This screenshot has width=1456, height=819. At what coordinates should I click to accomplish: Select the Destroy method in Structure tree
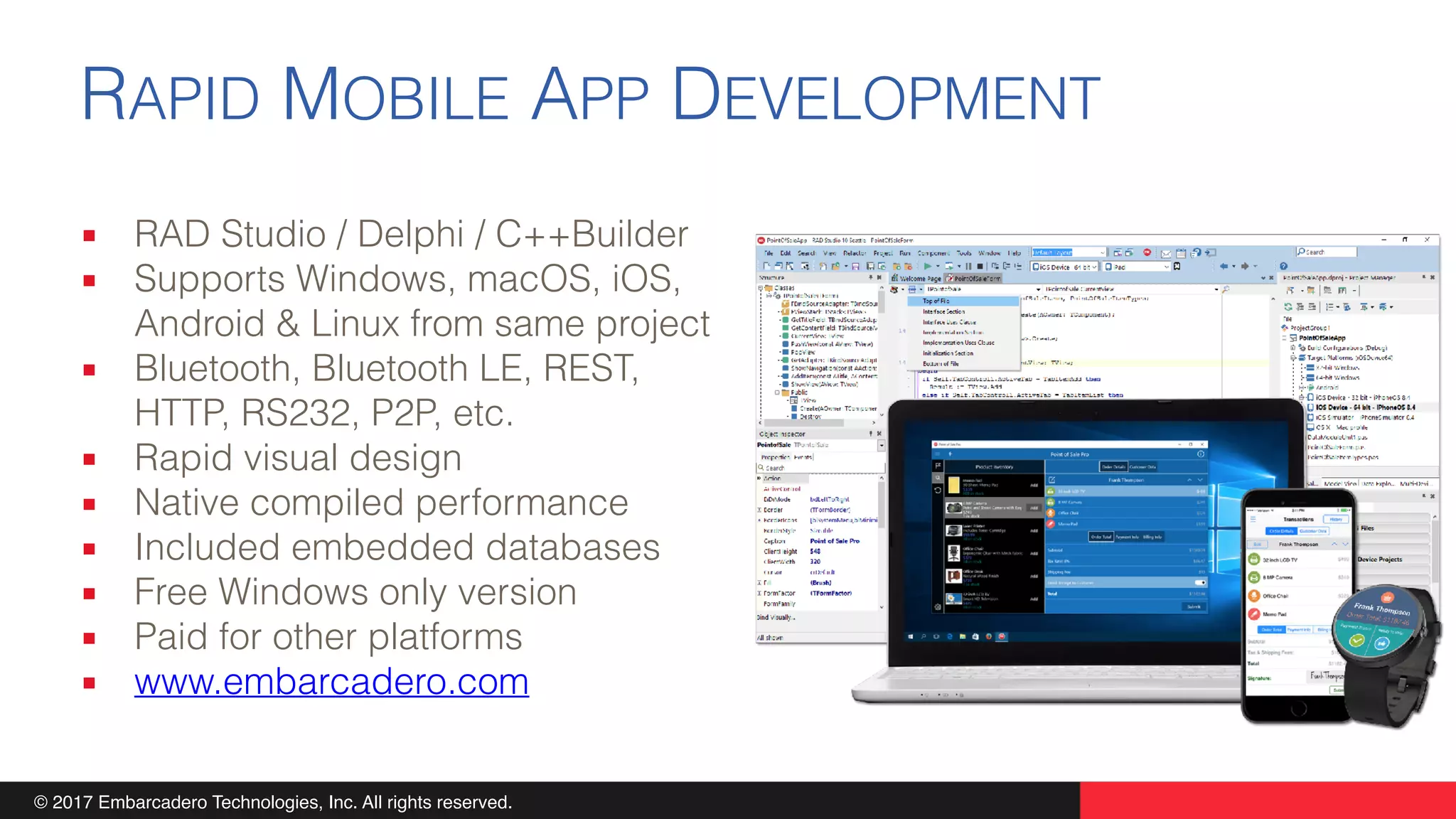805,417
